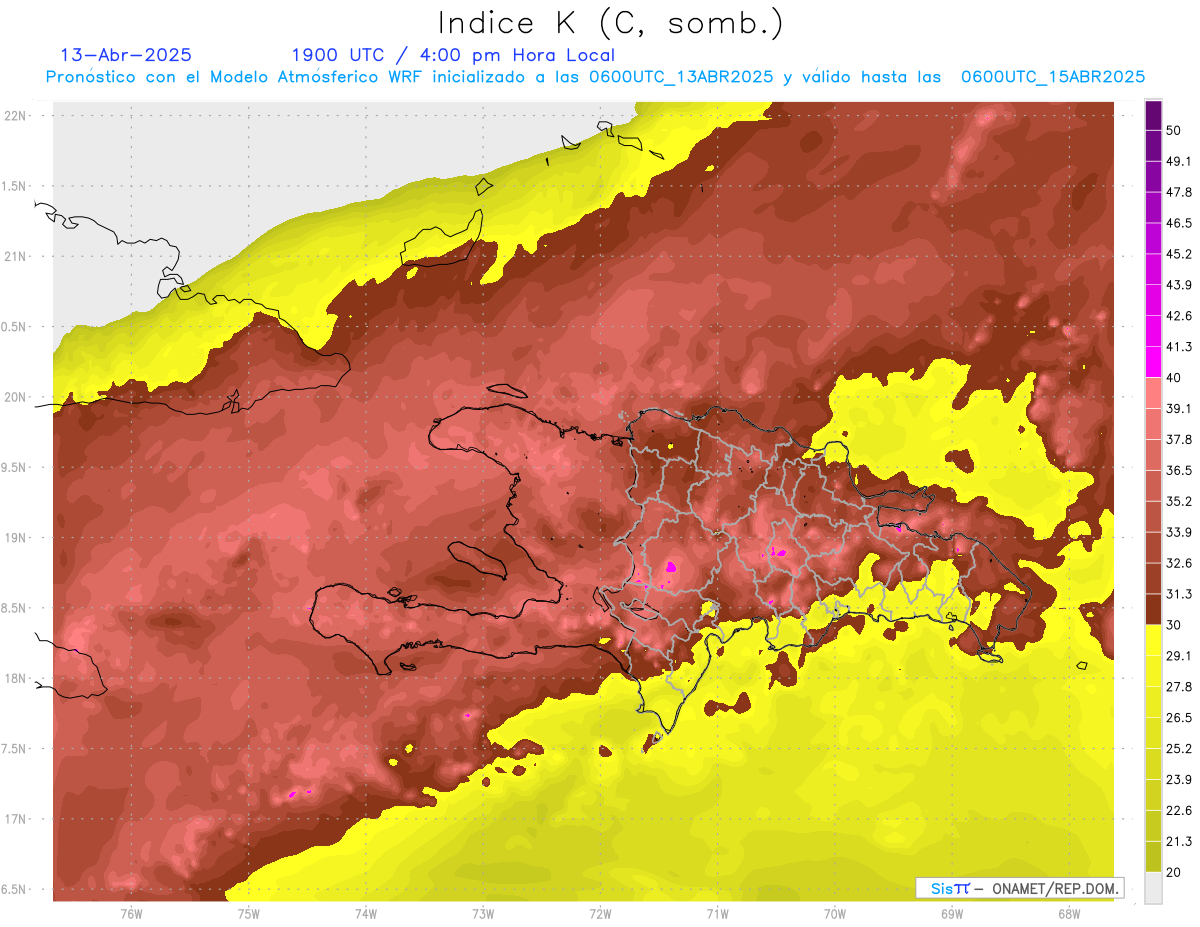The height and width of the screenshot is (927, 1200).
Task: Click the "30" color scale value
Action: tap(1175, 625)
